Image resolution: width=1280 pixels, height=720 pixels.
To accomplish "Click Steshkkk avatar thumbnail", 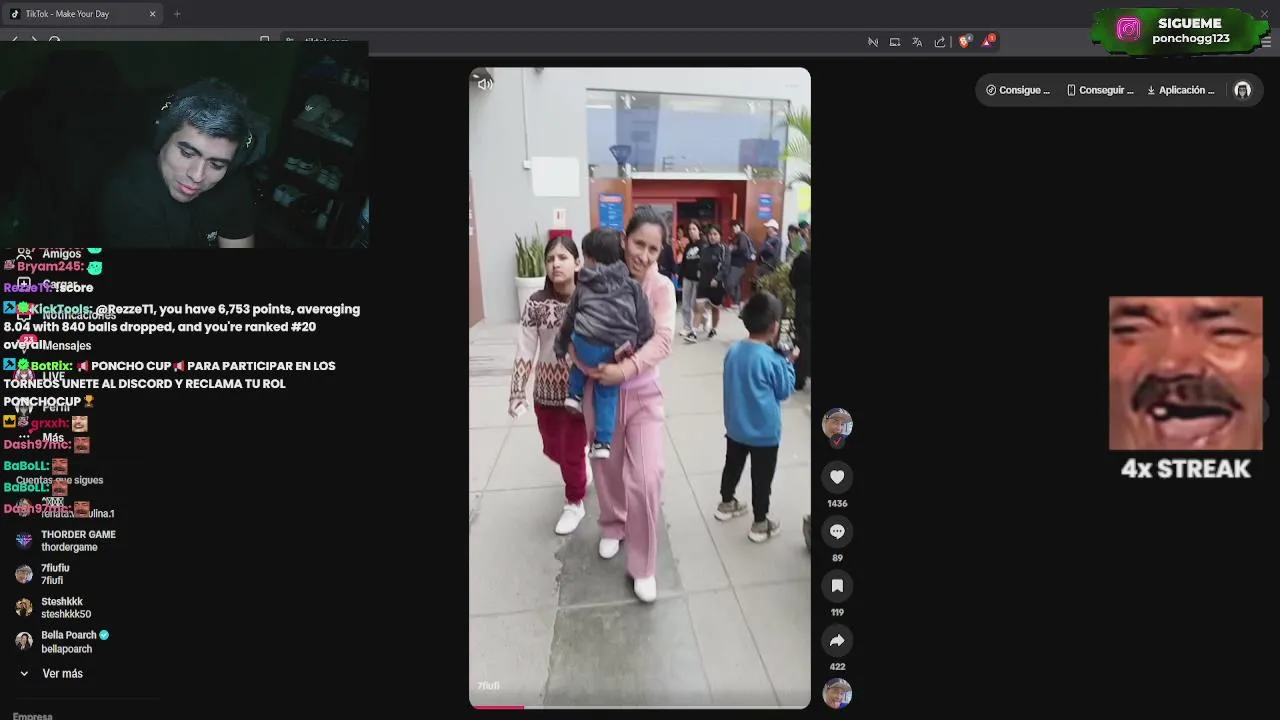I will point(24,608).
